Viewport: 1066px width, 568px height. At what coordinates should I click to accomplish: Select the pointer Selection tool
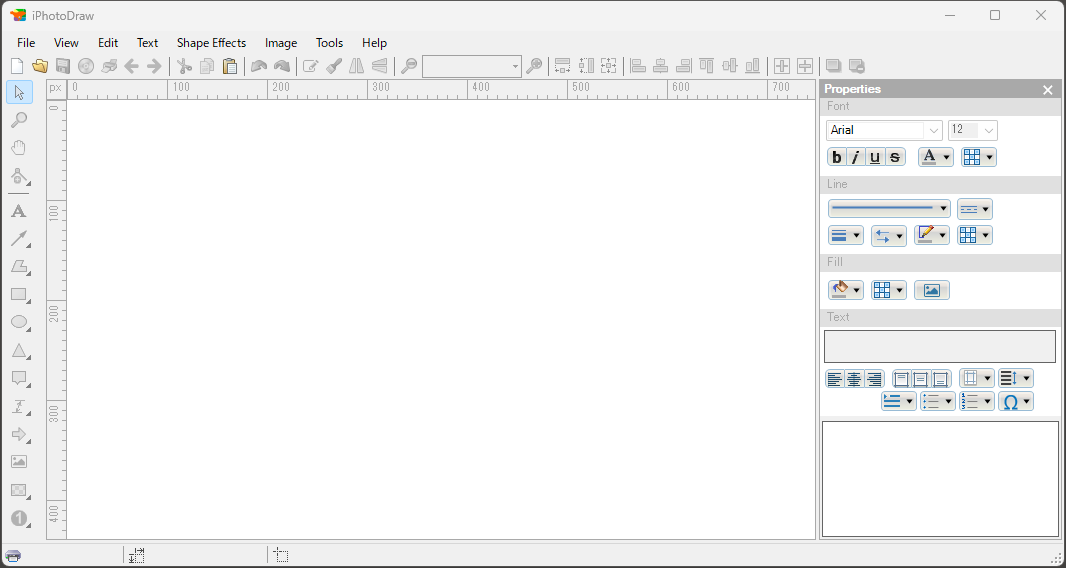[19, 92]
